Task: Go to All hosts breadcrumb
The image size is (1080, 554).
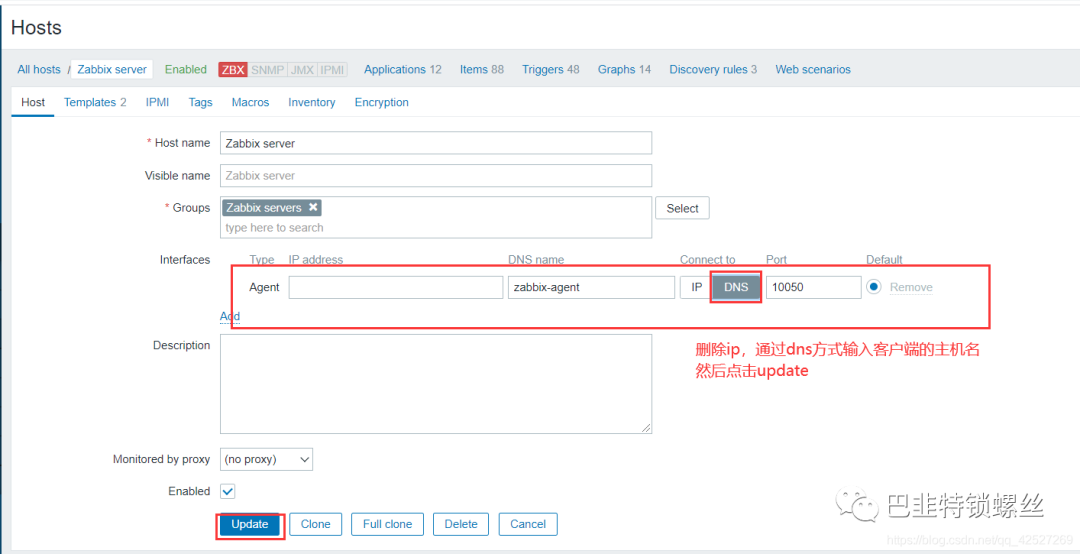Action: point(39,70)
